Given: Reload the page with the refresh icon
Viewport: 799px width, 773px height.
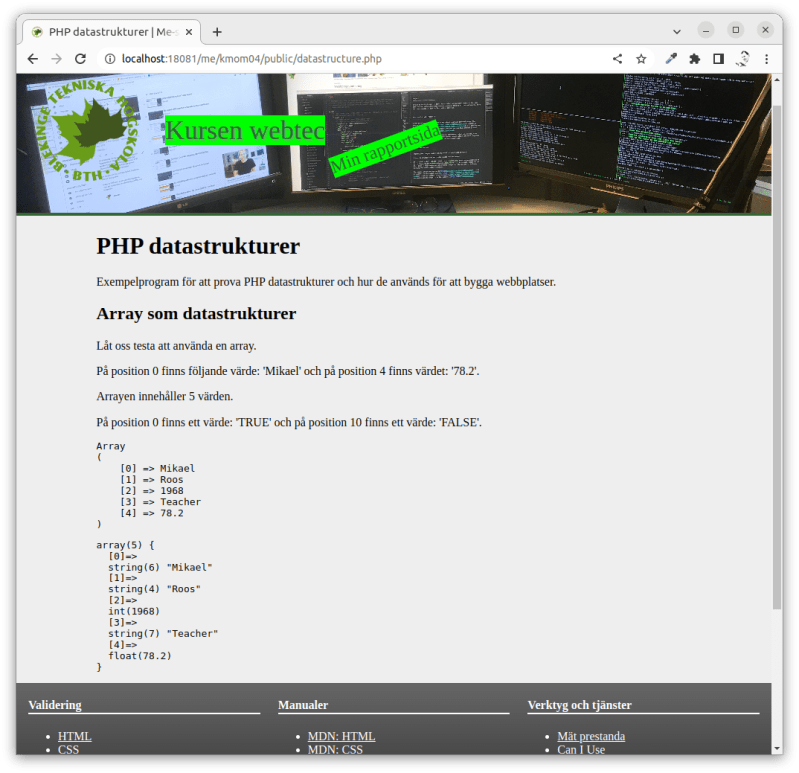Looking at the screenshot, I should pyautogui.click(x=81, y=59).
